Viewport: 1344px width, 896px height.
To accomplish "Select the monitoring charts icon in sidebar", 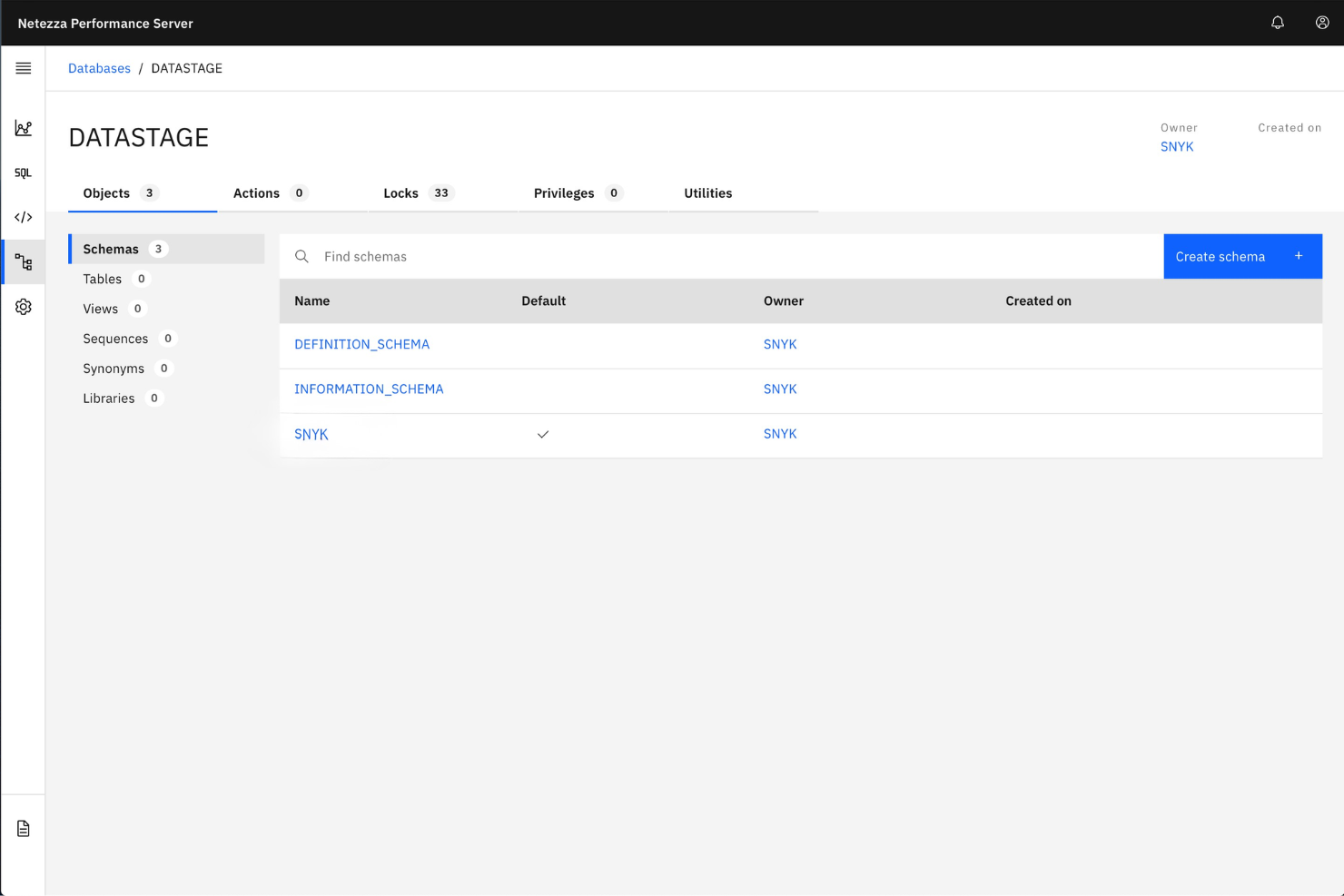I will (x=23, y=128).
